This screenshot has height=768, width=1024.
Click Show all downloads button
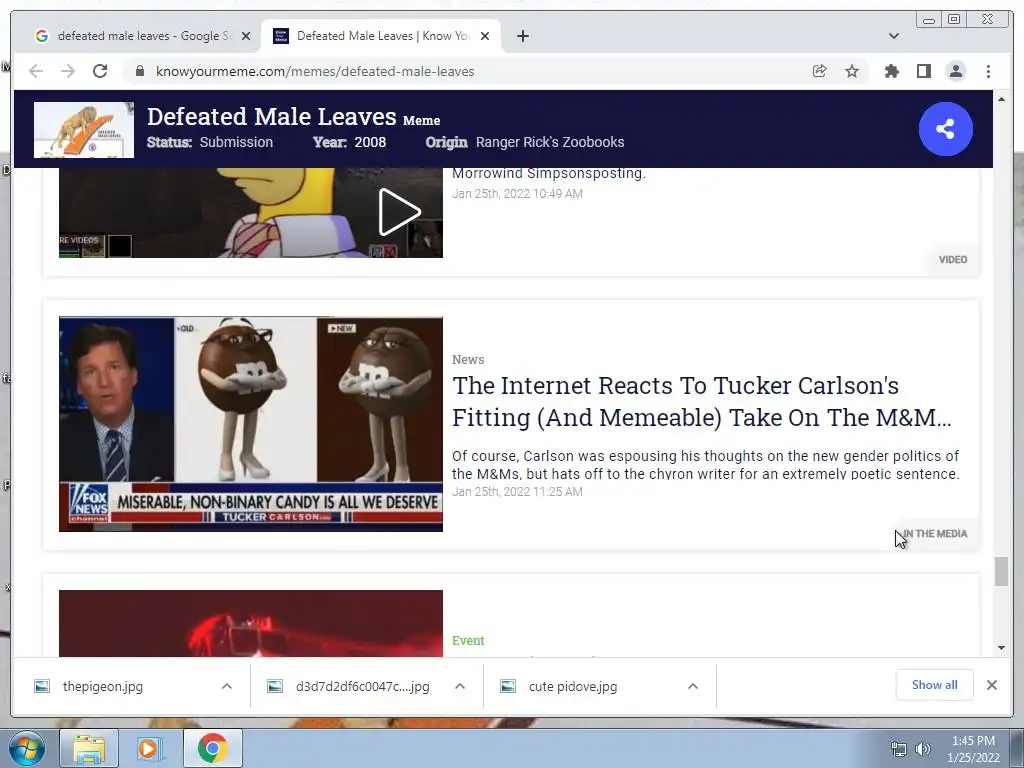pos(935,684)
